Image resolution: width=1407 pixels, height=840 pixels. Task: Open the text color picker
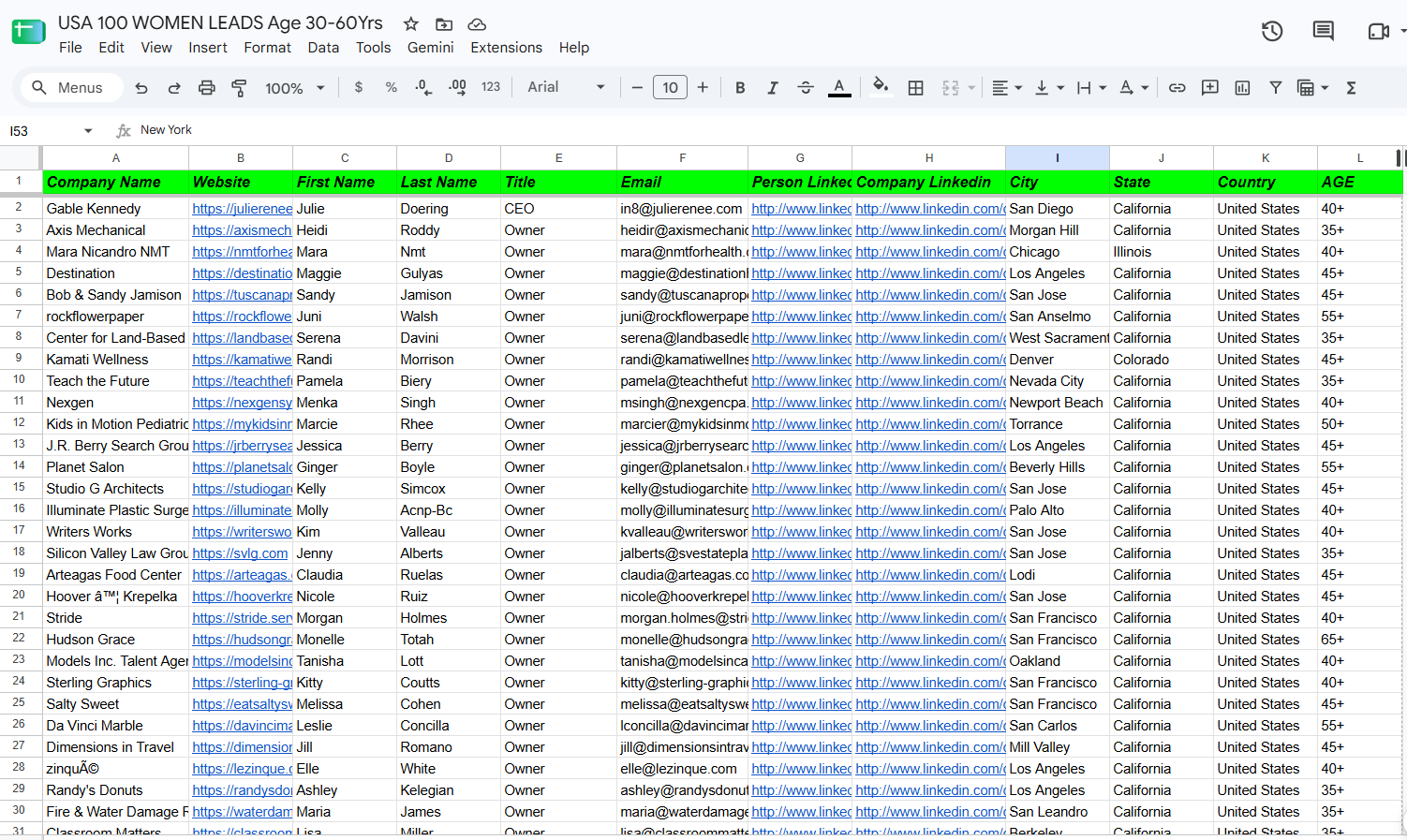click(x=839, y=88)
